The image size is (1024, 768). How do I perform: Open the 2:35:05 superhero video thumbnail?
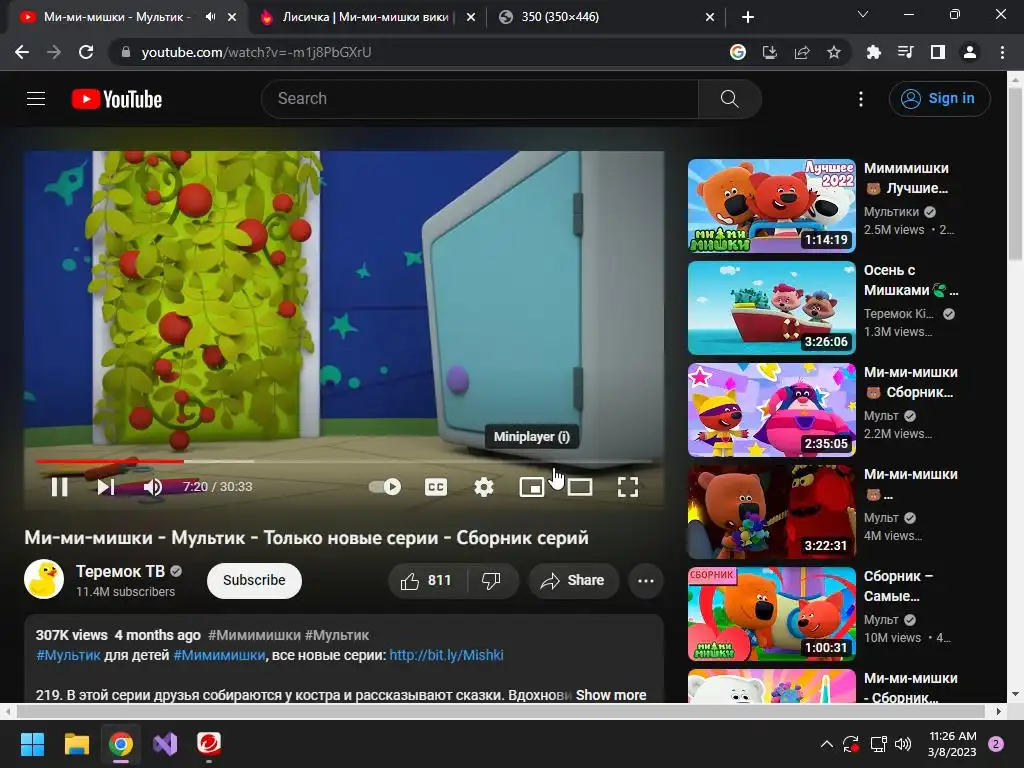(771, 409)
